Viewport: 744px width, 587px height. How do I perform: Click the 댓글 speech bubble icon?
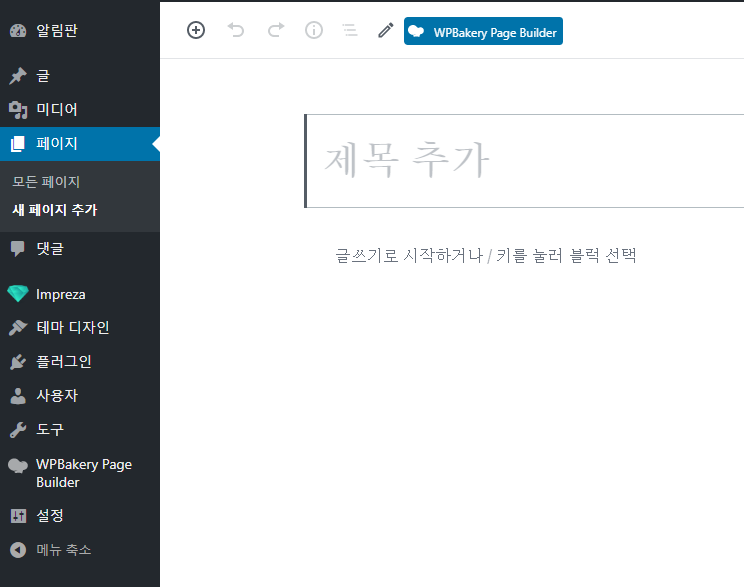coord(18,249)
